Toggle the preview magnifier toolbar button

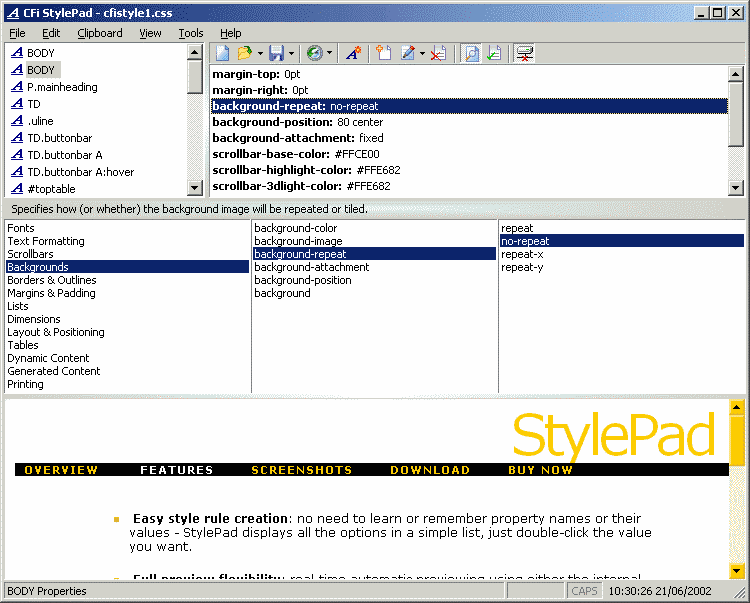[471, 53]
